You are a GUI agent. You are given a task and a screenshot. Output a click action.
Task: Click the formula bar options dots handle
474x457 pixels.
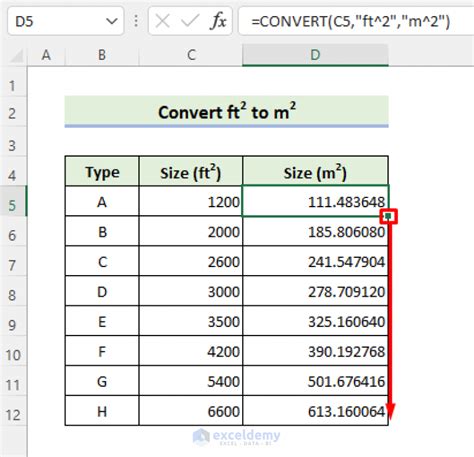click(136, 21)
